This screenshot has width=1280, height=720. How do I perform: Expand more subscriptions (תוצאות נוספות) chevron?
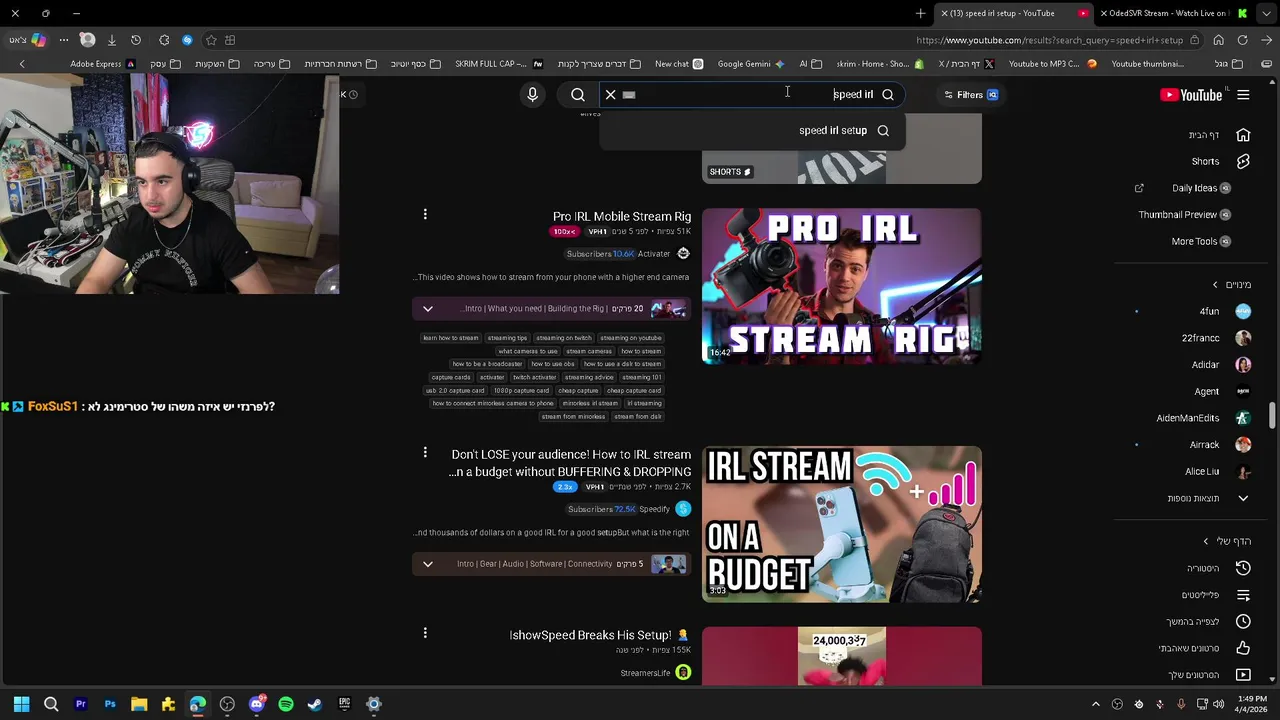(1243, 498)
